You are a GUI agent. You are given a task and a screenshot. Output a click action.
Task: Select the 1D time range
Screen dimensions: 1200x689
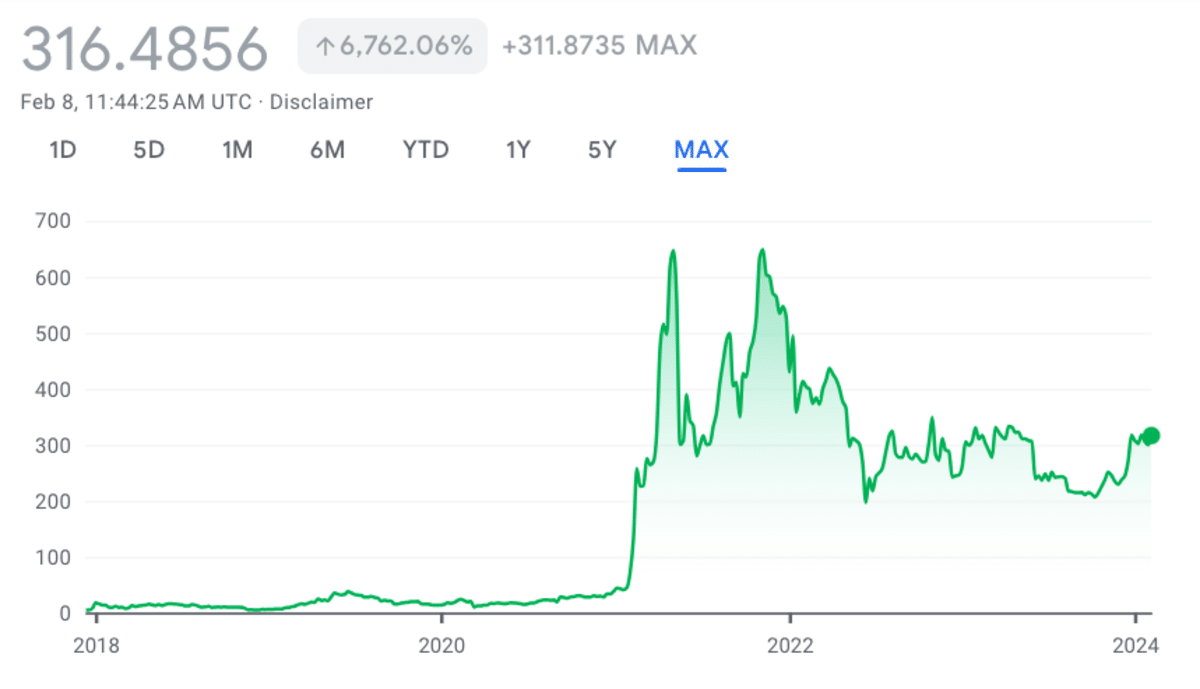coord(61,150)
